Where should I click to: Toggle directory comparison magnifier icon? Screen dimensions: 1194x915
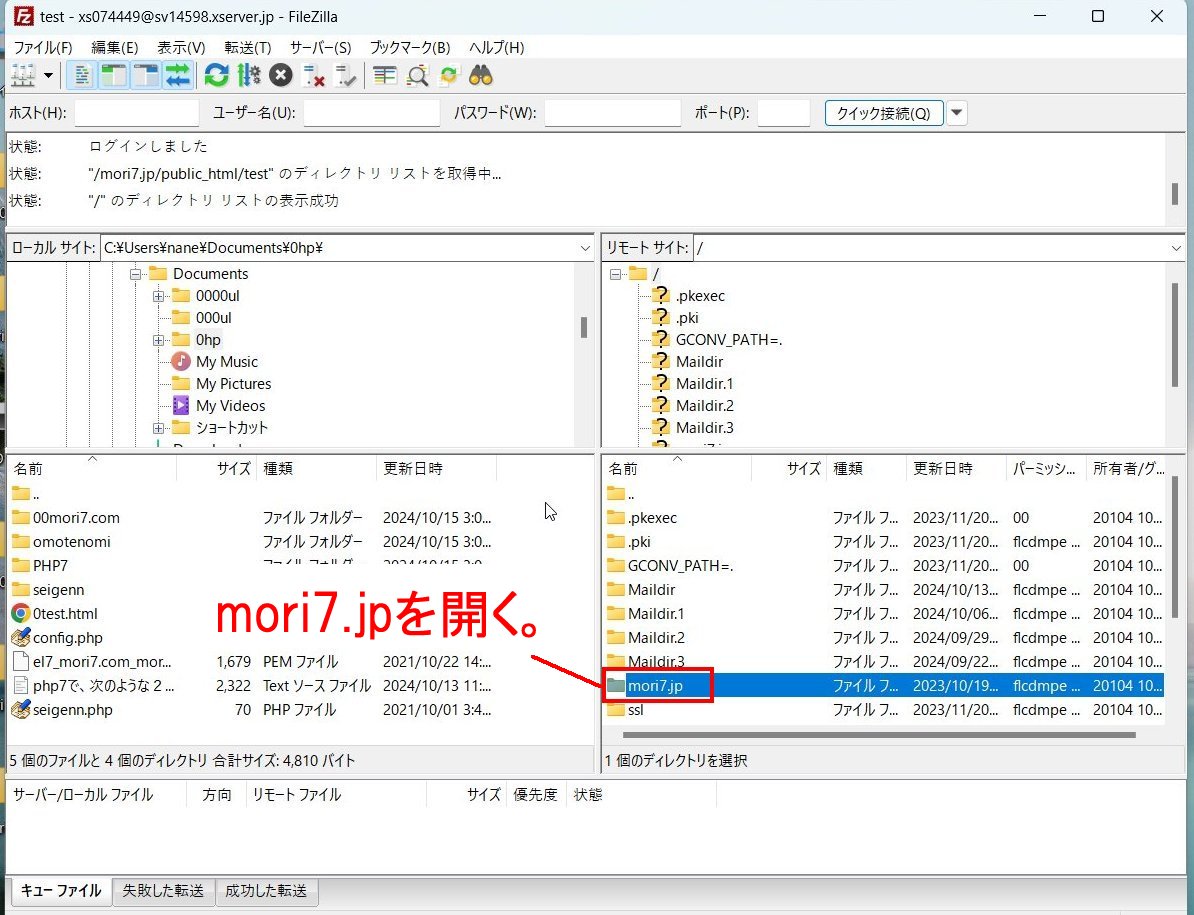(x=417, y=75)
